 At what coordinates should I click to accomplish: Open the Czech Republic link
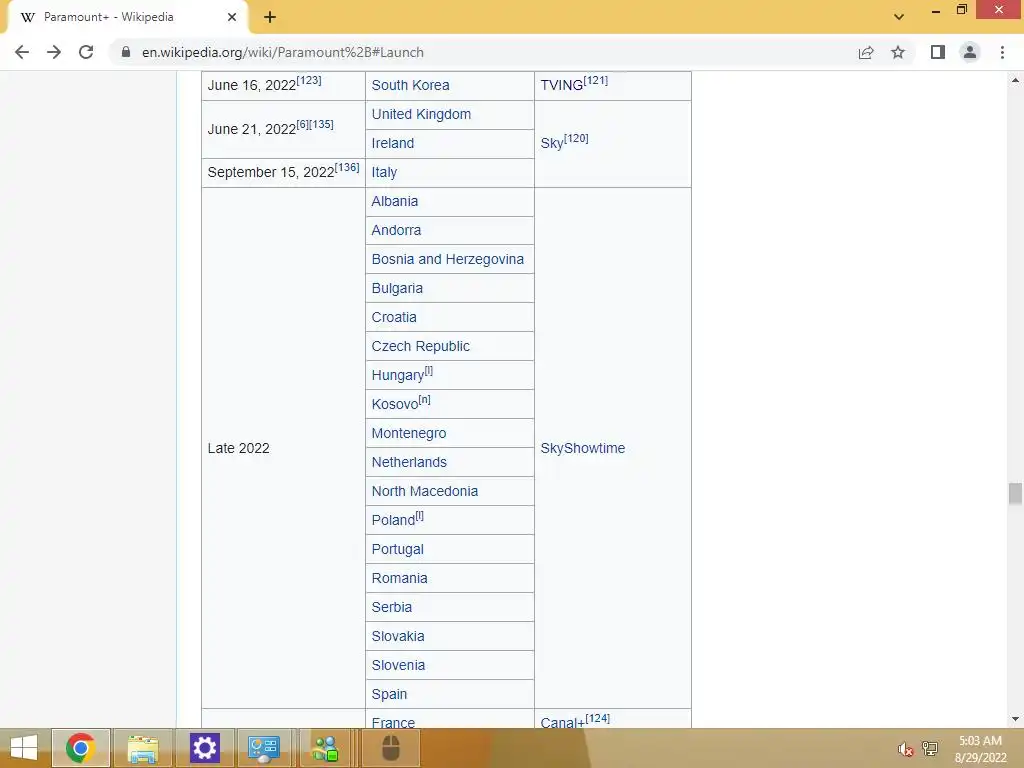(421, 346)
